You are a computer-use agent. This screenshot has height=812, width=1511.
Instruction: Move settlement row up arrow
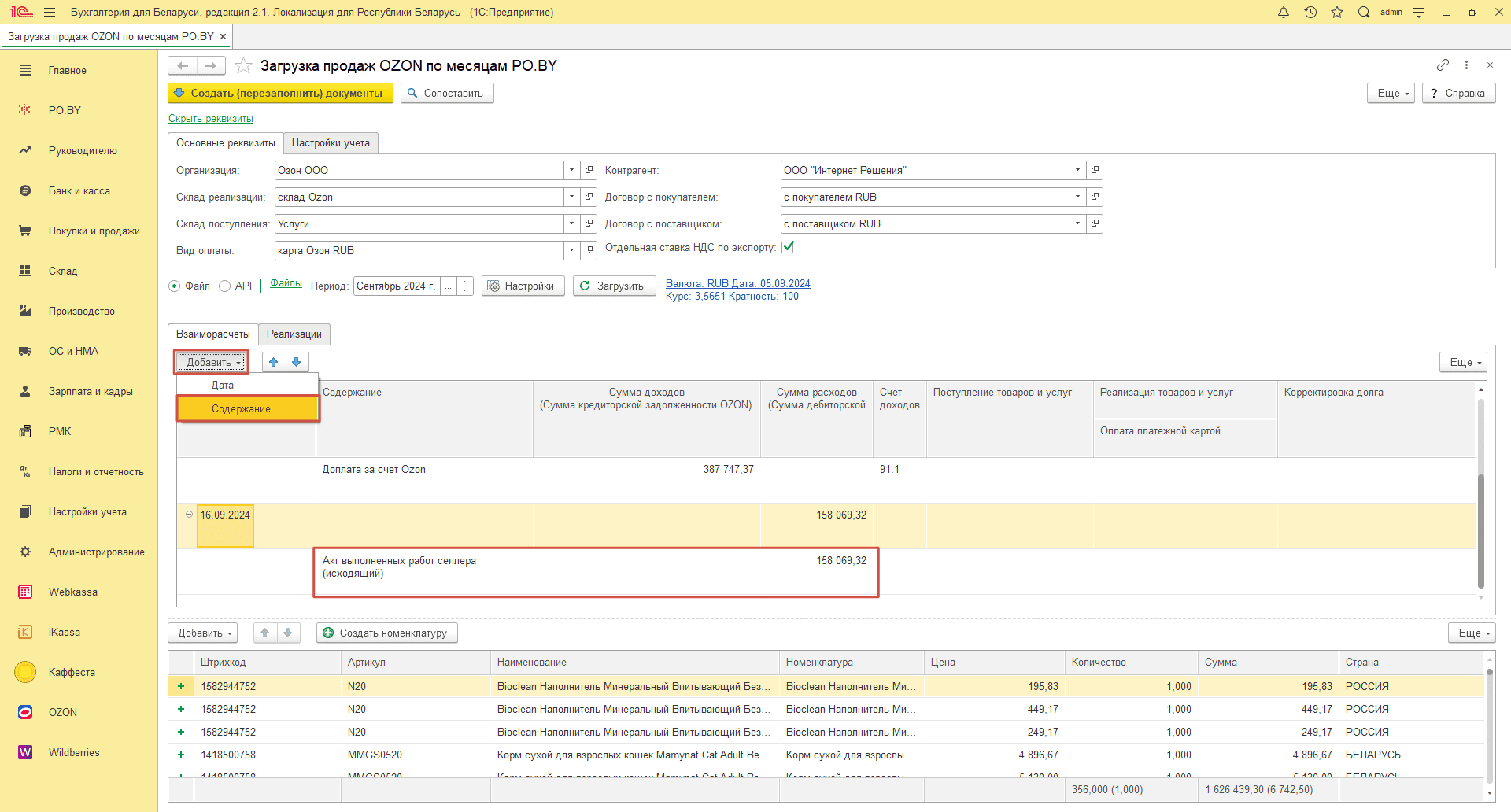273,362
